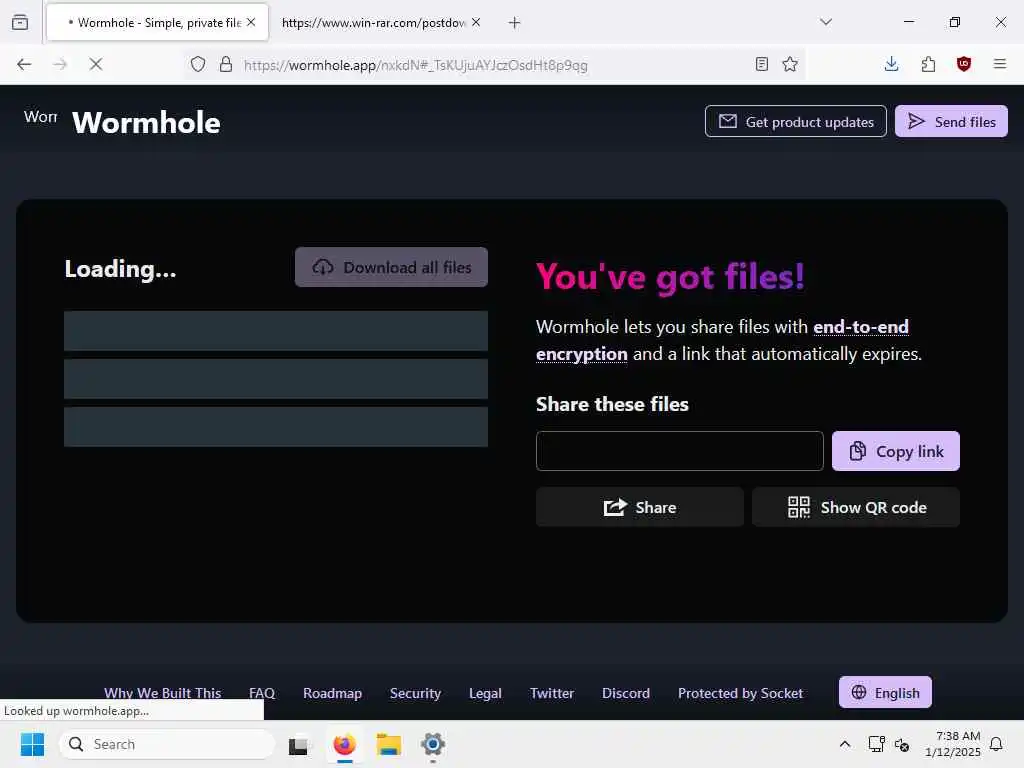Open Why We Built This link
The image size is (1024, 768).
[x=163, y=693]
